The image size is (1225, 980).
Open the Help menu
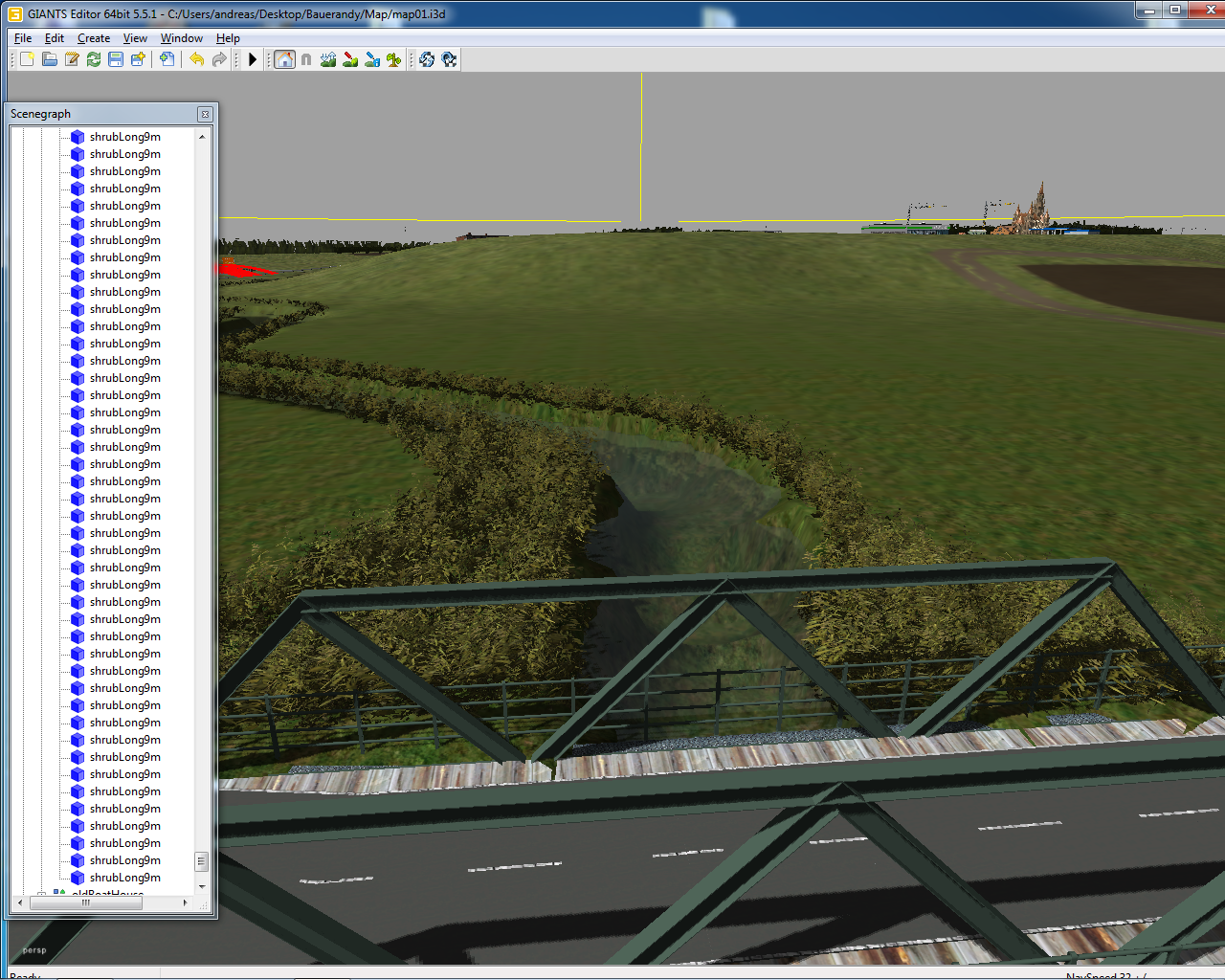[x=228, y=38]
